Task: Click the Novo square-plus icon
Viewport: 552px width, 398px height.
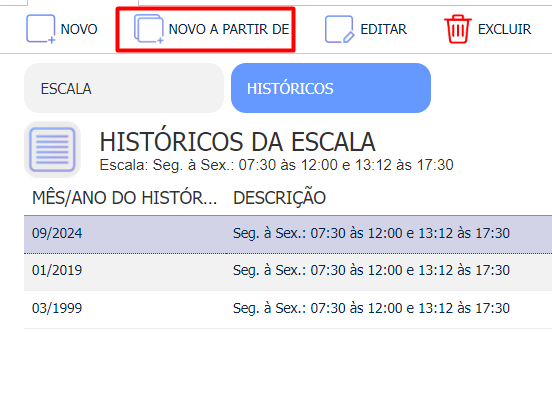Action: point(40,29)
